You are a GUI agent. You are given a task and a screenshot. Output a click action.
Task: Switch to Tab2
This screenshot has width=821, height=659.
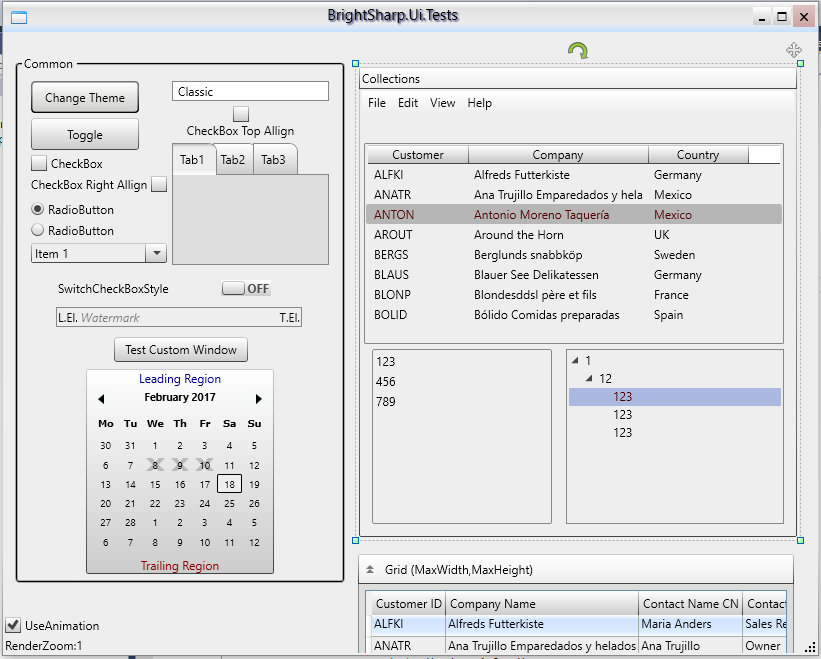click(x=233, y=160)
